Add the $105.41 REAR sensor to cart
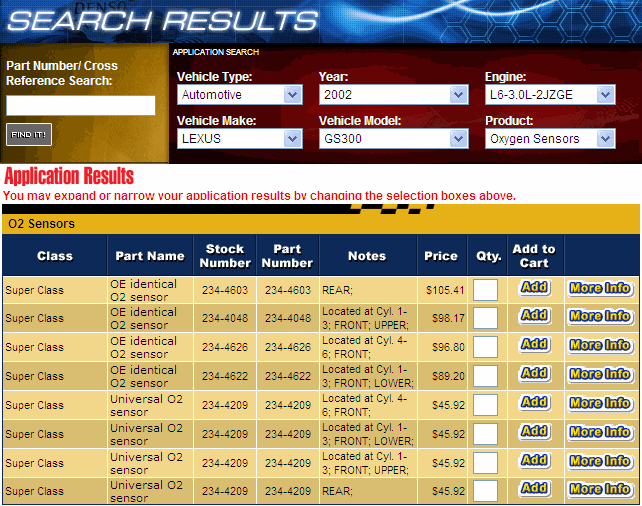 534,288
